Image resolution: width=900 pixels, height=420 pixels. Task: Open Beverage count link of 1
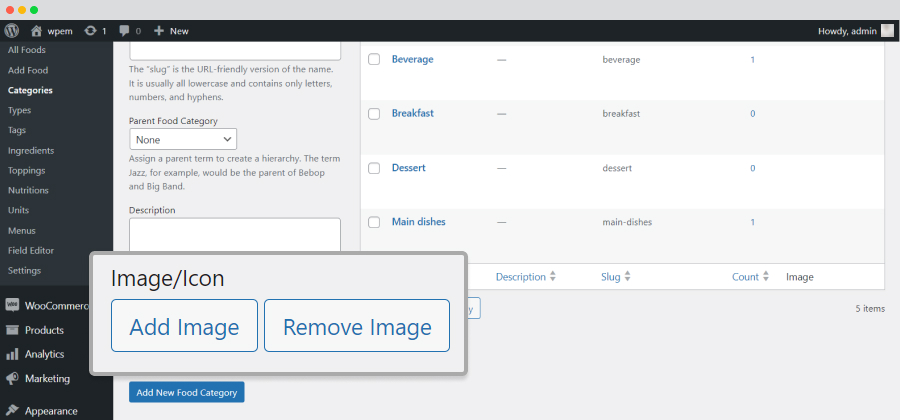[x=752, y=60]
